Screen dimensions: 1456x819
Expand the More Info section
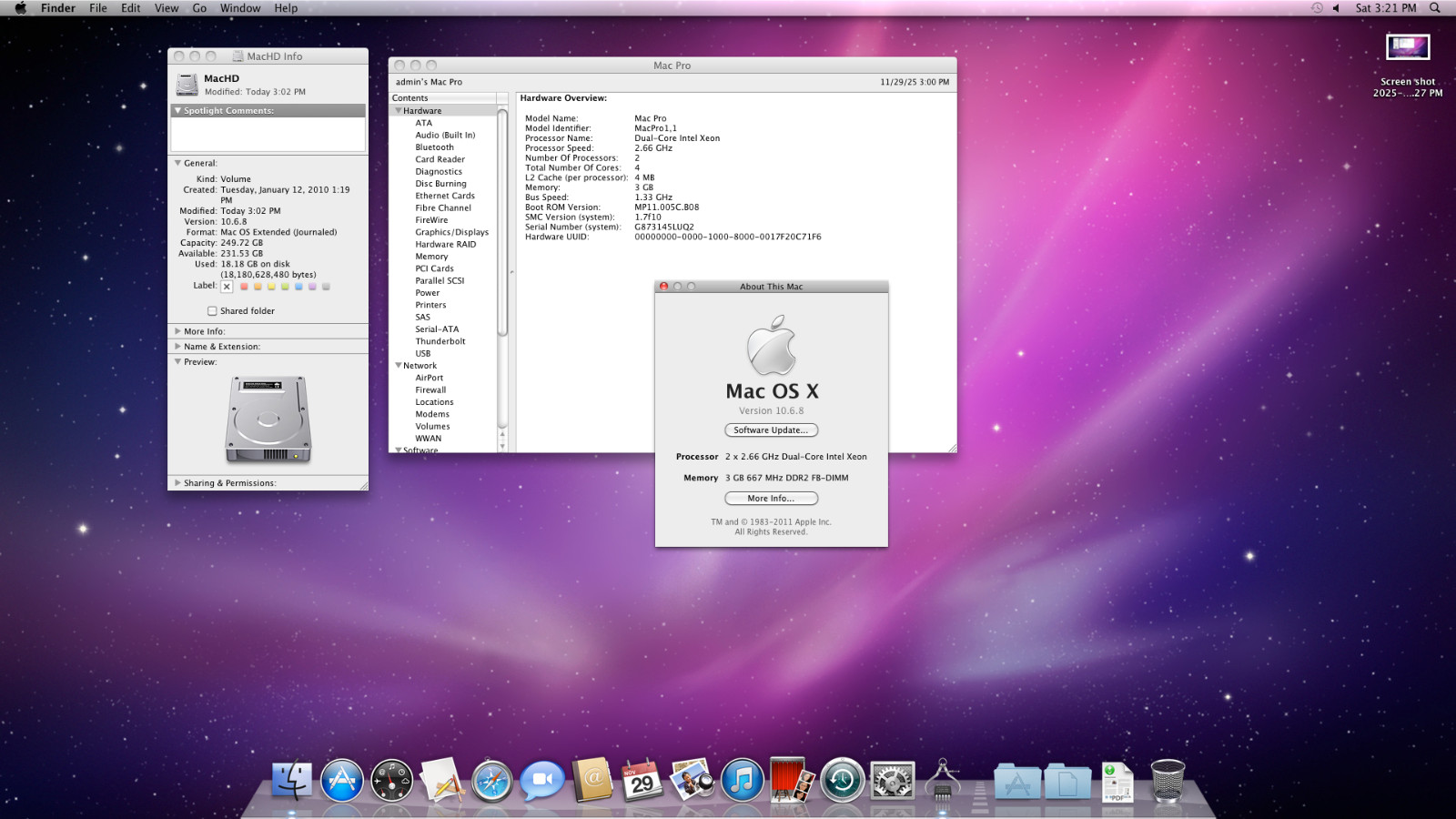tap(178, 331)
